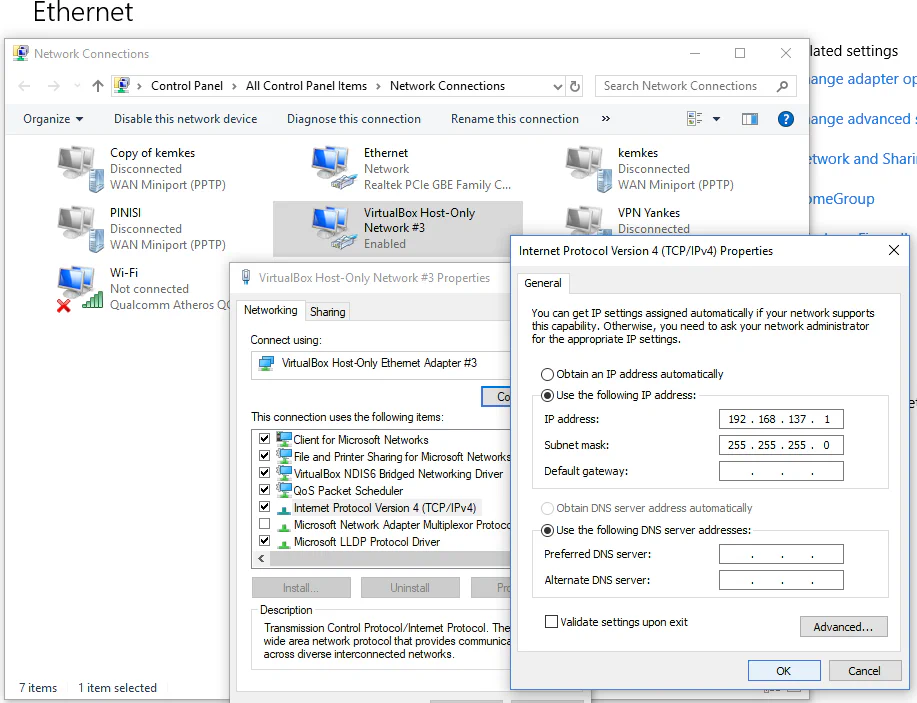
Task: Click Diagnose this connection
Action: pos(354,119)
